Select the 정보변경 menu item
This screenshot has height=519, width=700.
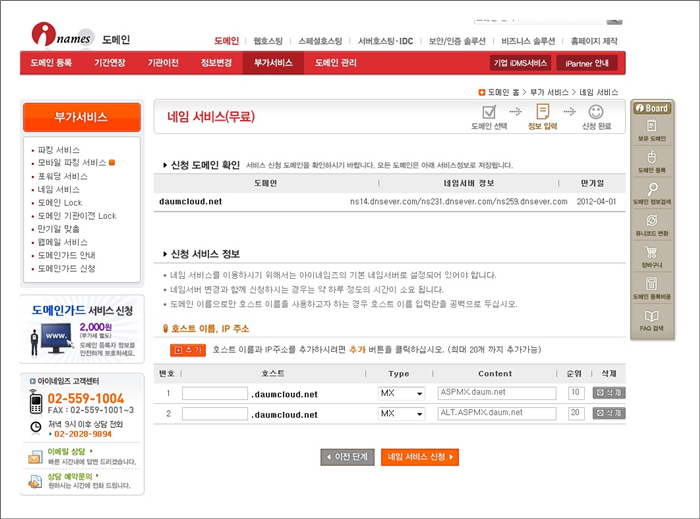pyautogui.click(x=216, y=63)
